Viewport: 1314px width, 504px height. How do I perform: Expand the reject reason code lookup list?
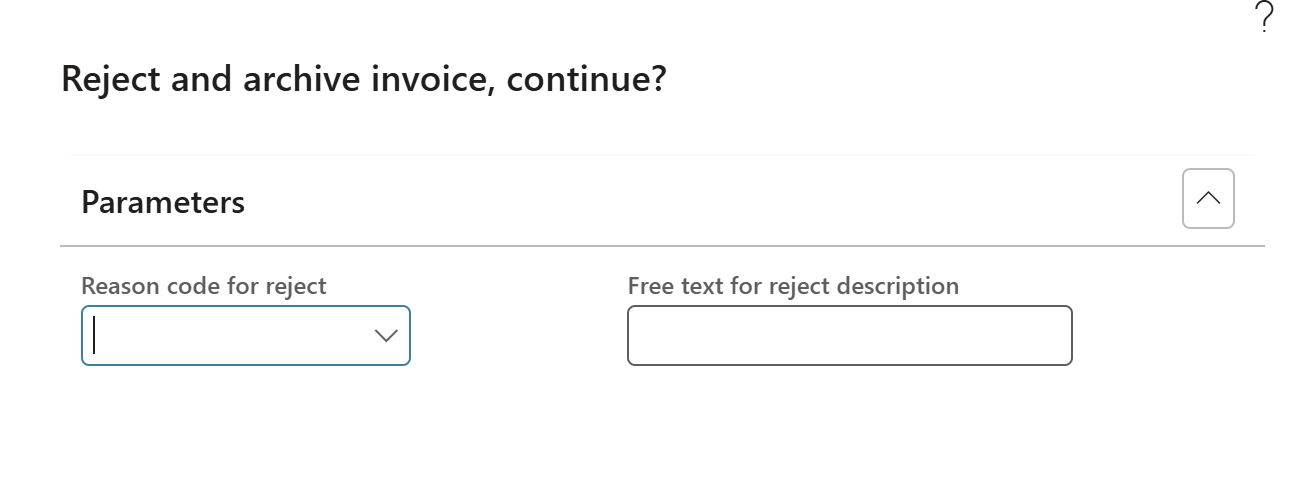[385, 336]
